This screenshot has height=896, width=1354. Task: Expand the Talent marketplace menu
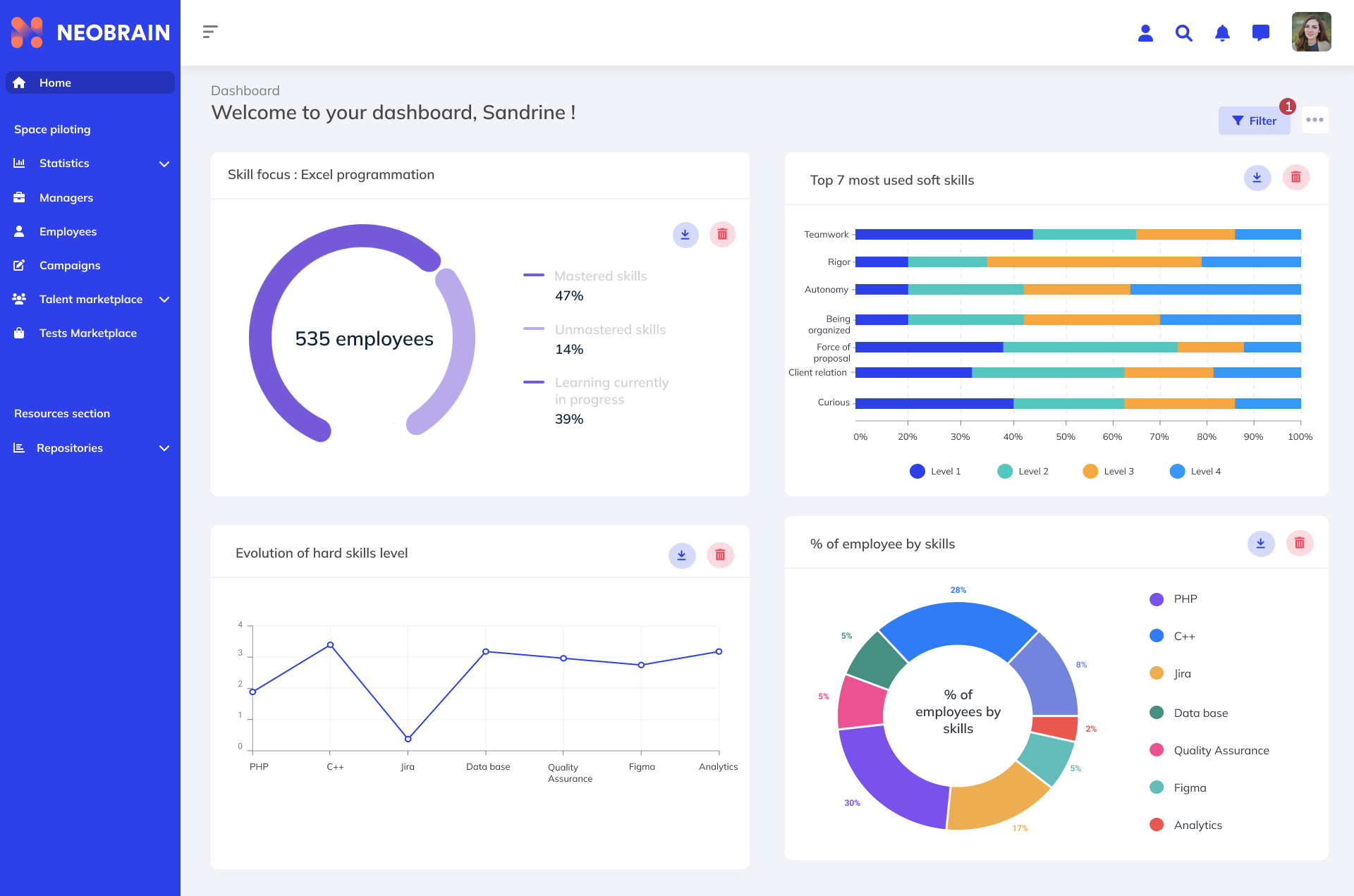164,300
